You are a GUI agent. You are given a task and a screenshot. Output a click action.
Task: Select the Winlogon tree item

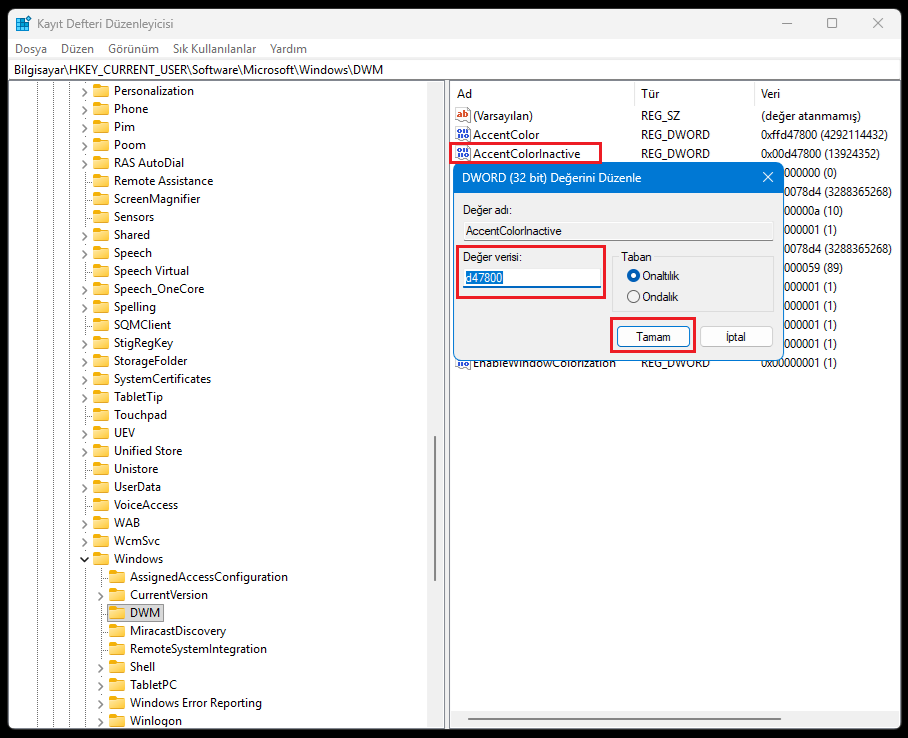tap(155, 721)
